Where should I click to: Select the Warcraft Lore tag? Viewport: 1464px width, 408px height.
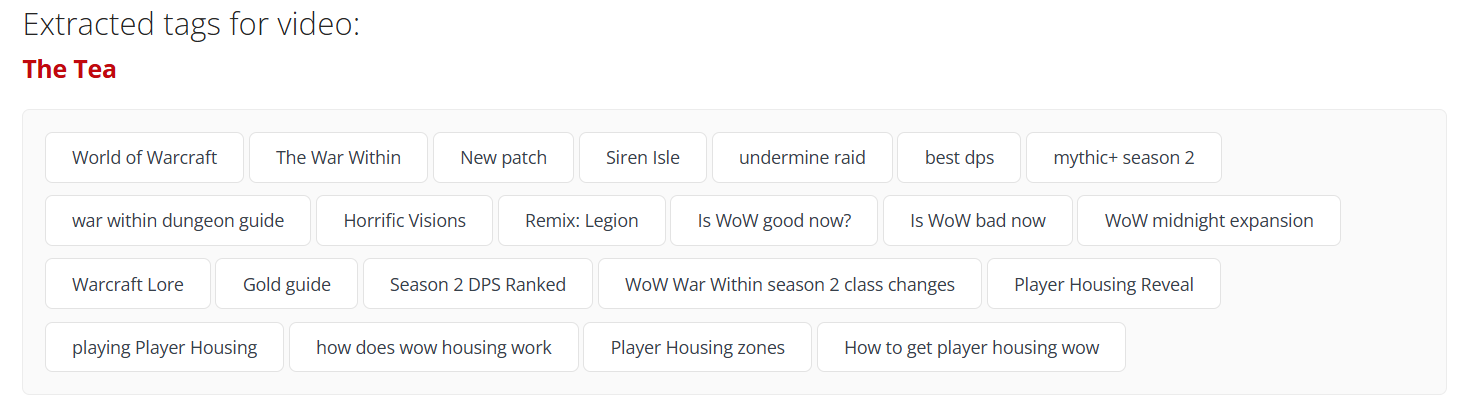tap(128, 284)
